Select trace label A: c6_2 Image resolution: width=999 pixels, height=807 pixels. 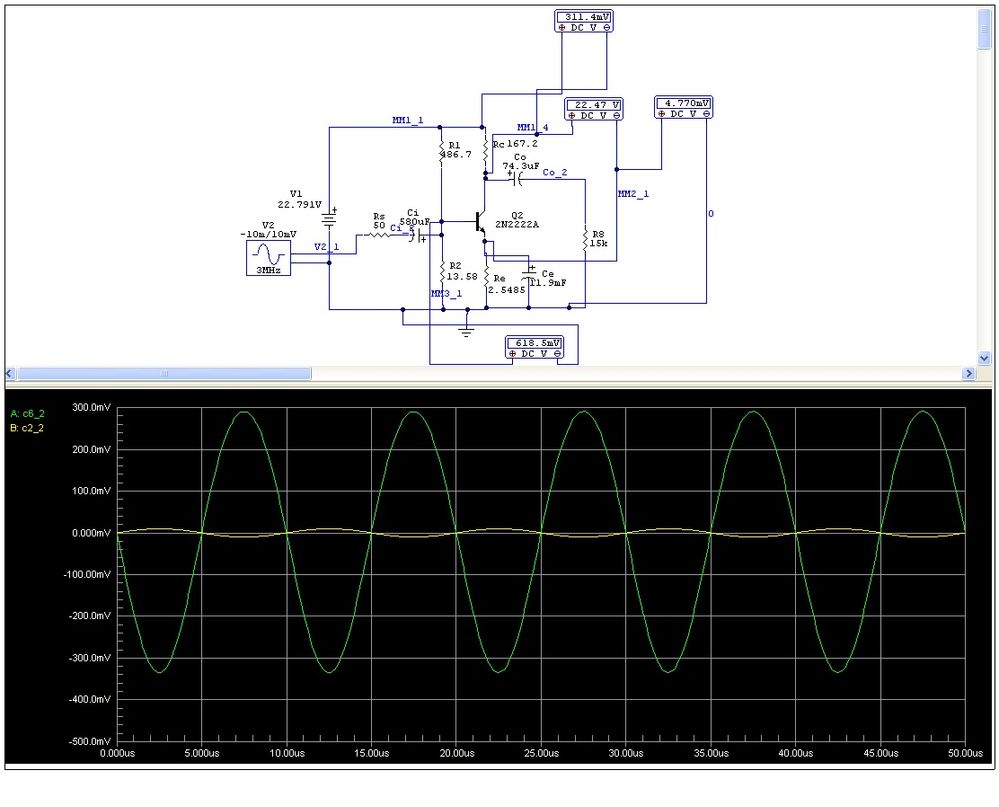27,413
